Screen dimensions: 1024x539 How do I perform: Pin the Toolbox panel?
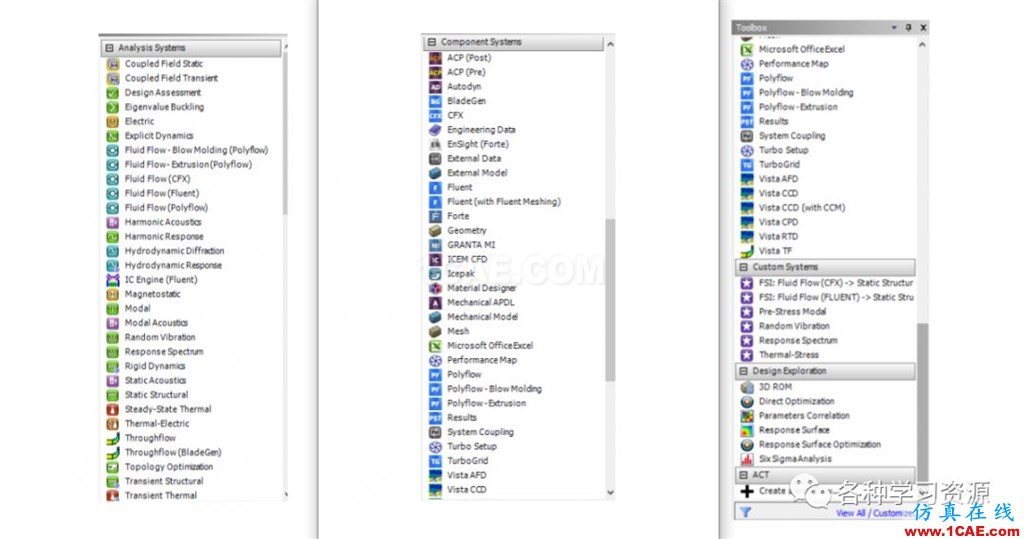908,27
